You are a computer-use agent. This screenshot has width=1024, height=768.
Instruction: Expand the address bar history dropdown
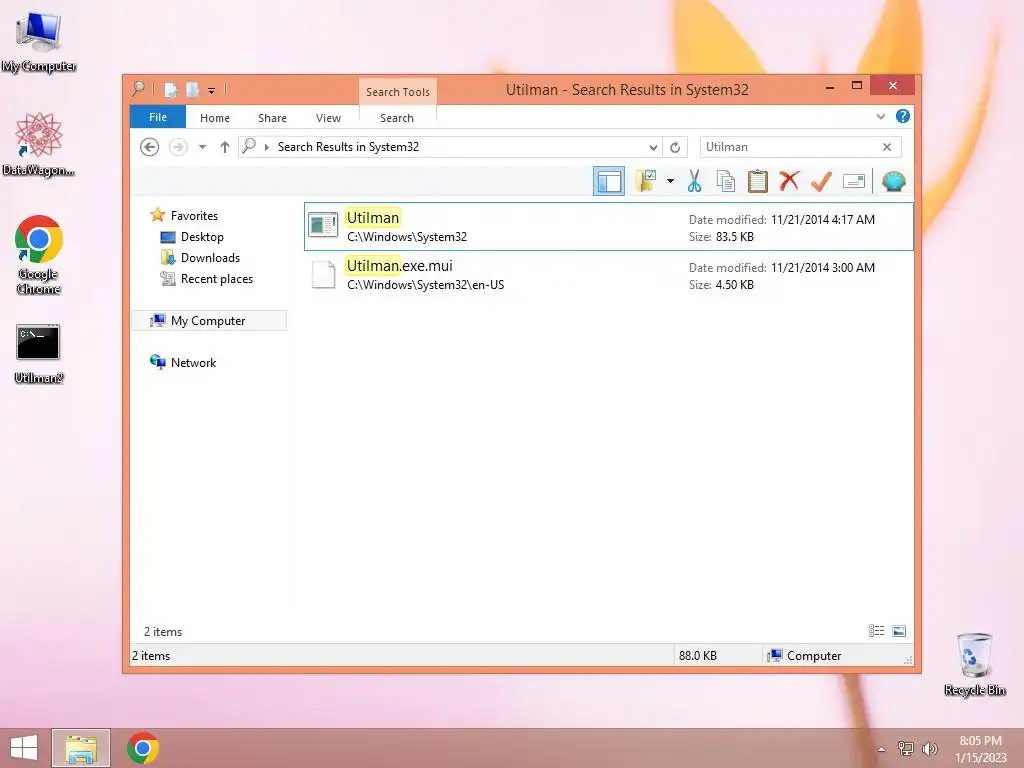(652, 147)
